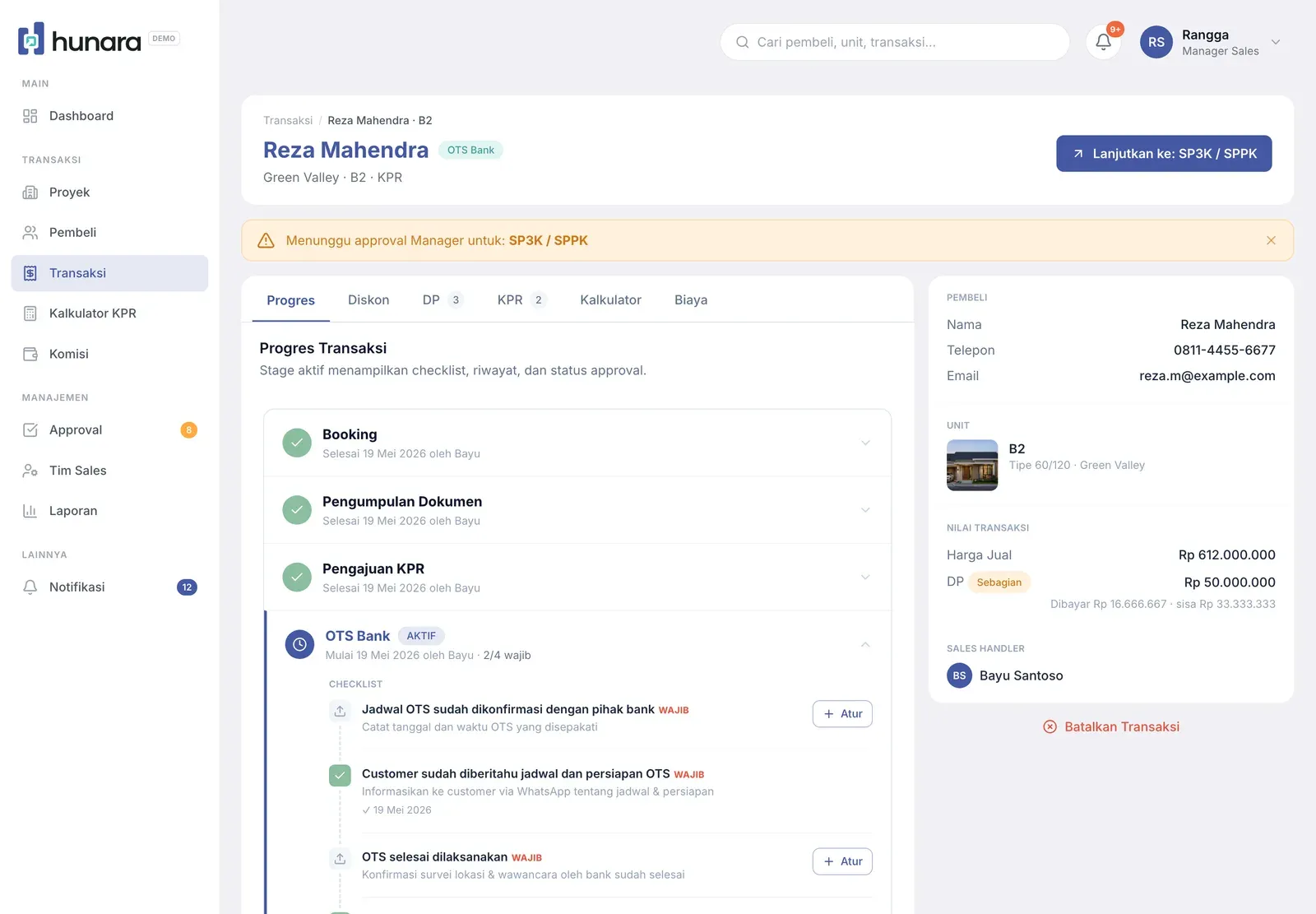1316x914 pixels.
Task: Click the search field Cari pembeli, unit
Action: point(895,42)
